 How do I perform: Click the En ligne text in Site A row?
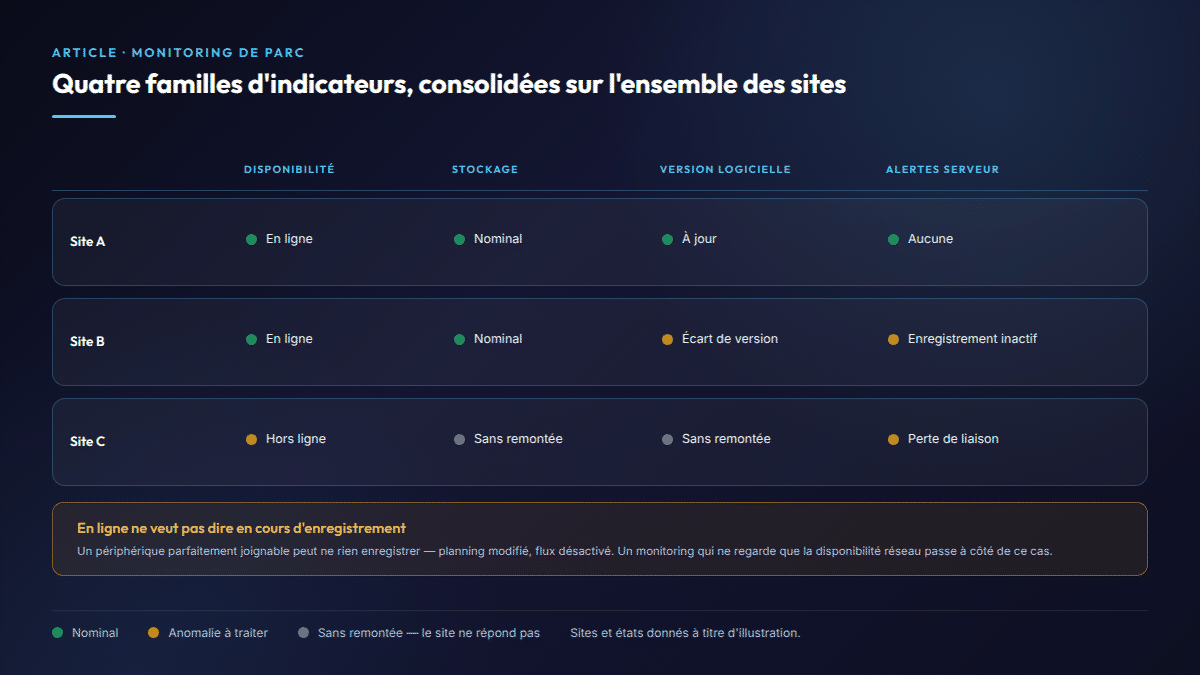click(x=289, y=239)
